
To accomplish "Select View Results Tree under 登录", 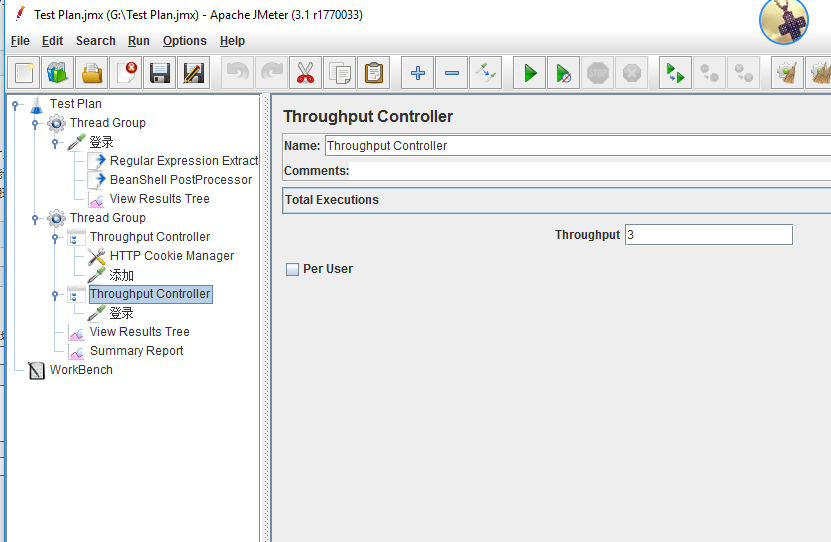I will 160,199.
